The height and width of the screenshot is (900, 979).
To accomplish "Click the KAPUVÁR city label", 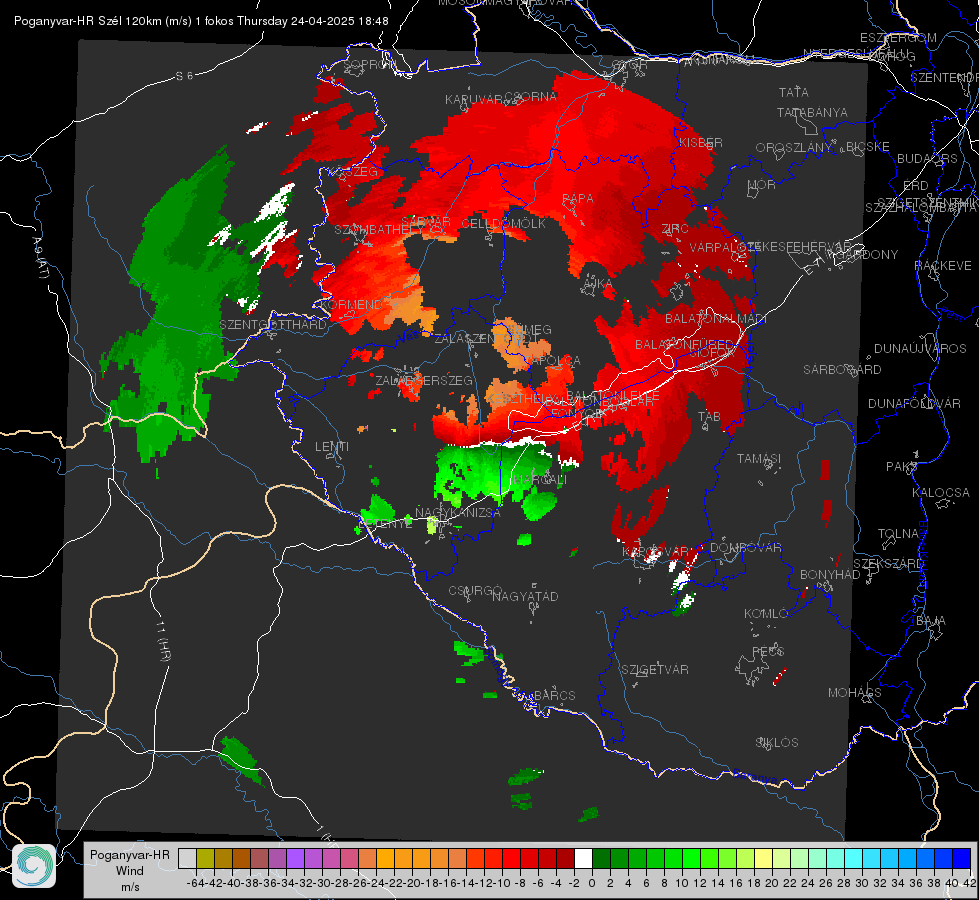I will [x=474, y=100].
